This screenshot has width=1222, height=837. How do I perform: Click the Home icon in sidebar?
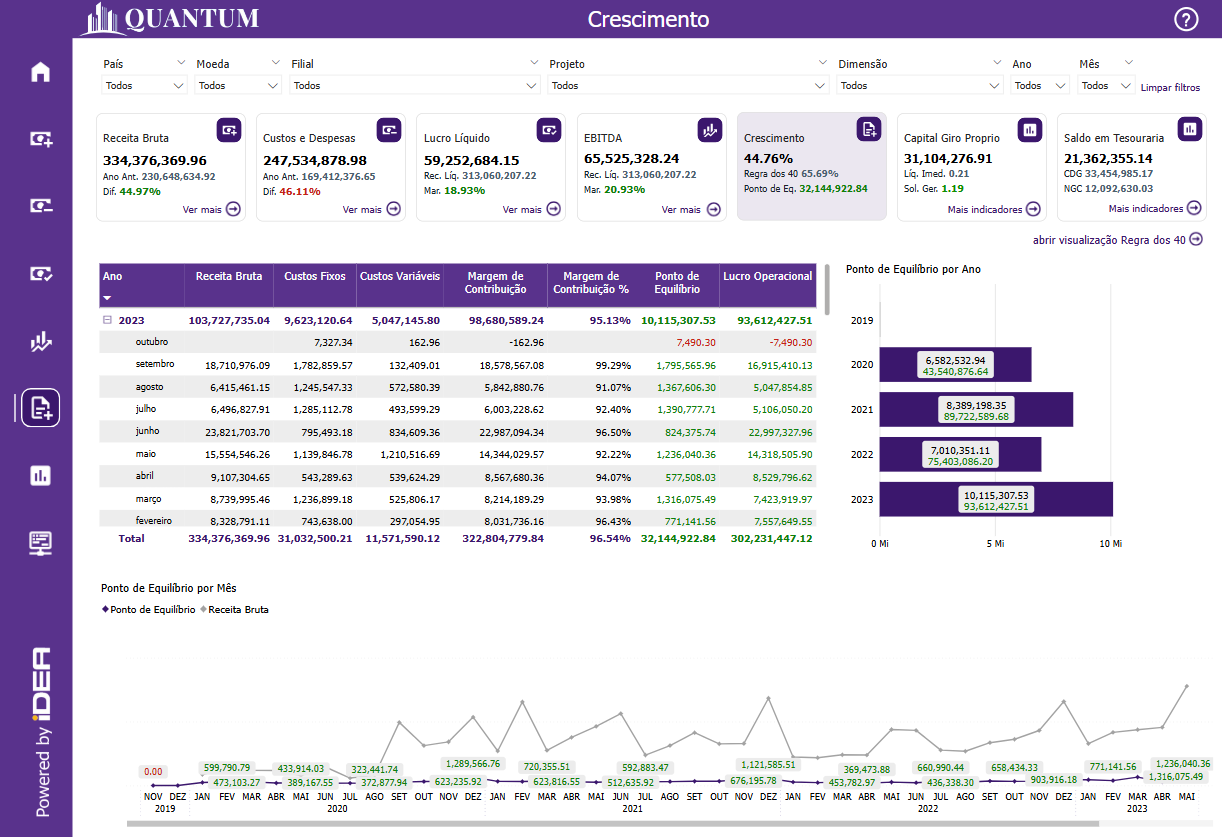pyautogui.click(x=40, y=72)
